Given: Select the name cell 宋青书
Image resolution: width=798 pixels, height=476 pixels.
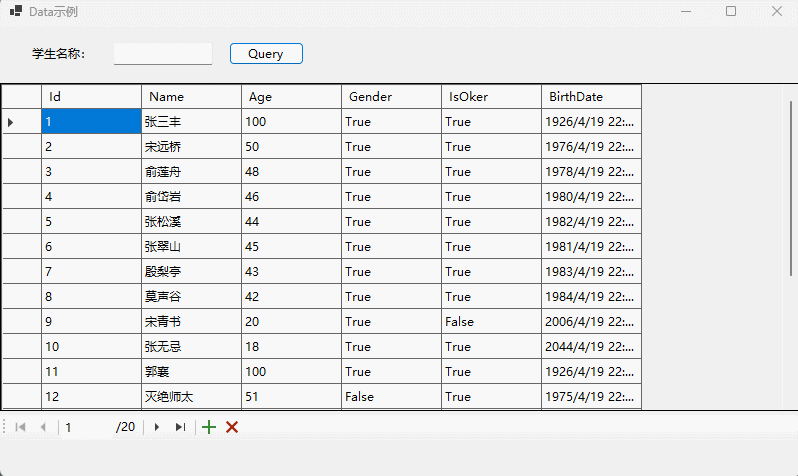Looking at the screenshot, I should 191,321.
